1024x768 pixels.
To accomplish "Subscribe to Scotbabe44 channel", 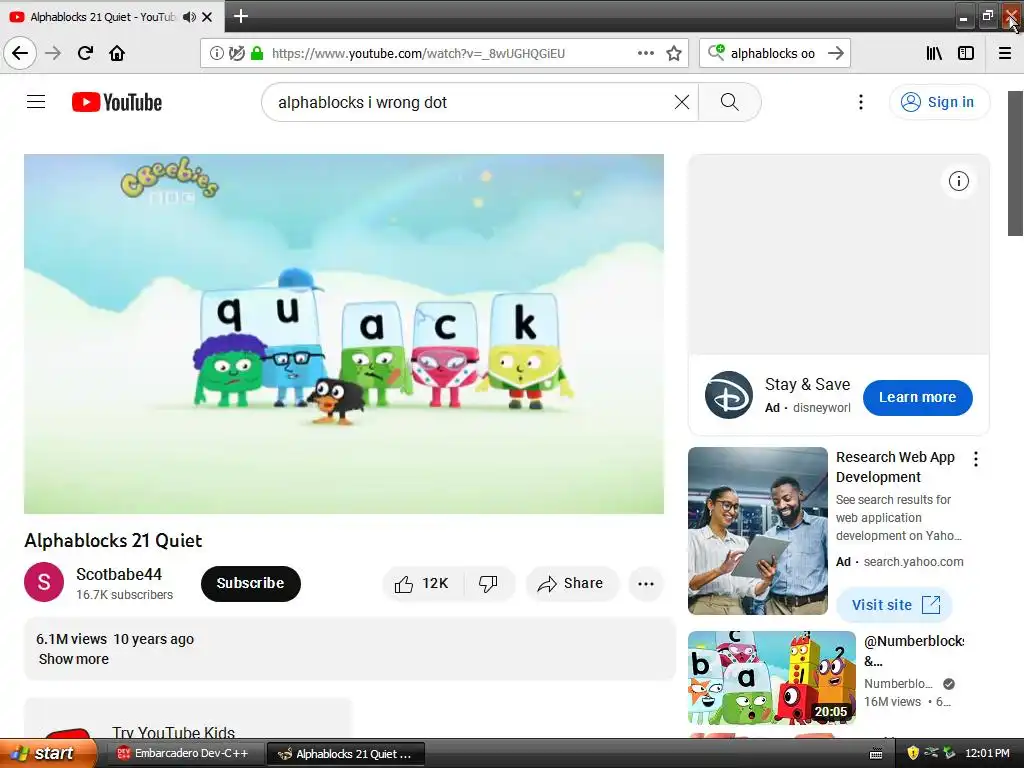I will click(250, 583).
